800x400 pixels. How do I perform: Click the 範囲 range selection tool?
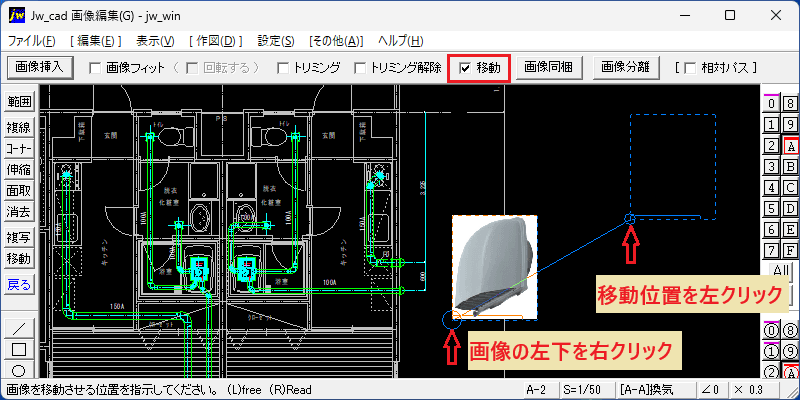19,102
